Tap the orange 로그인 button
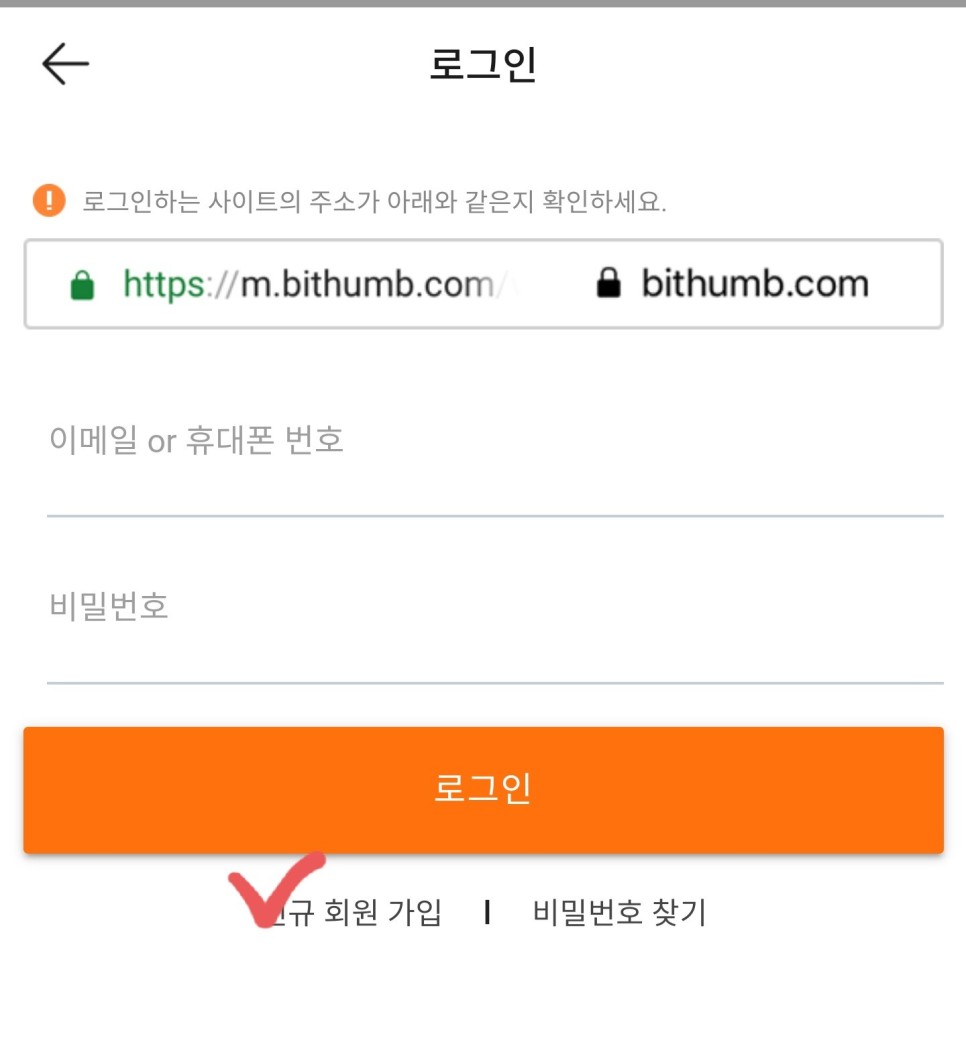The image size is (966, 1049). [x=483, y=790]
